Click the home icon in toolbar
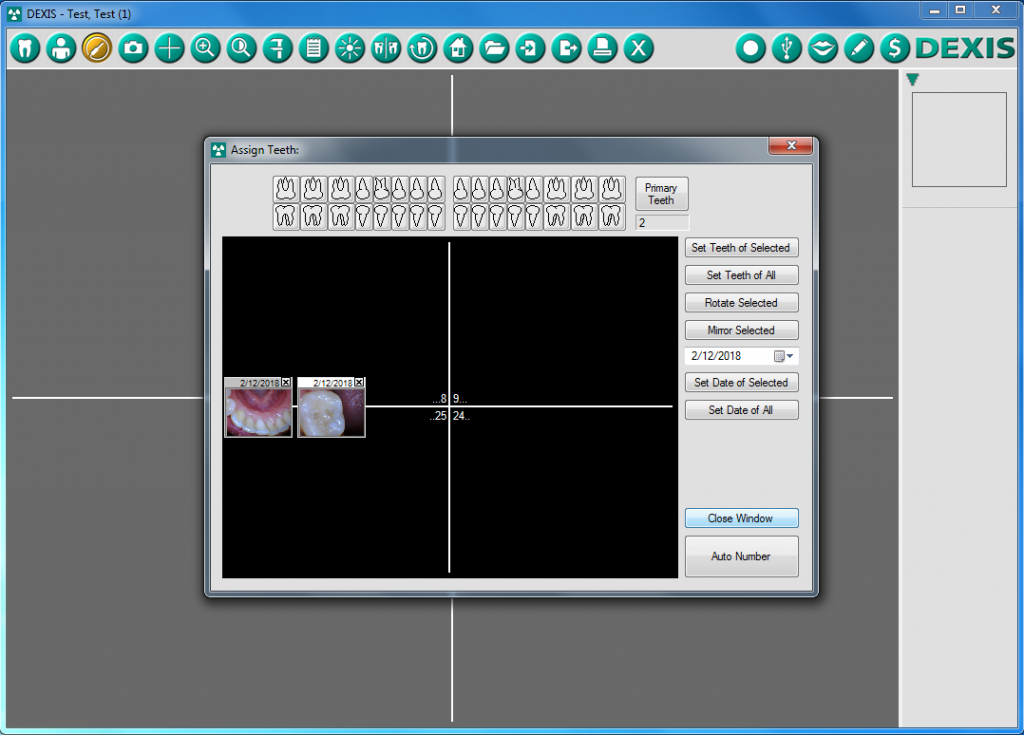 click(x=458, y=48)
